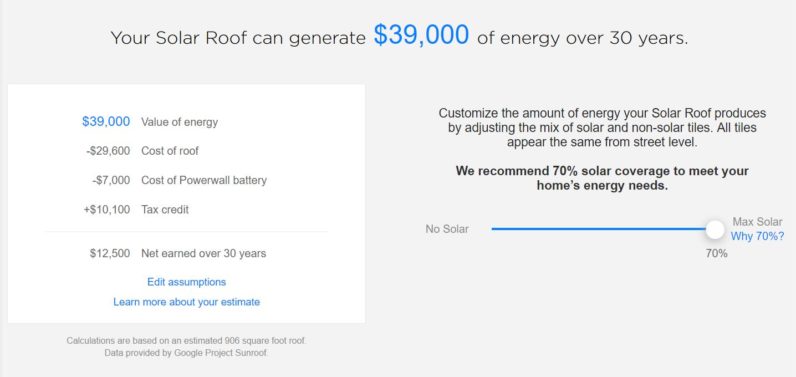Click the solar coverage slider handle
Screen dimensions: 796x377
[715, 229]
